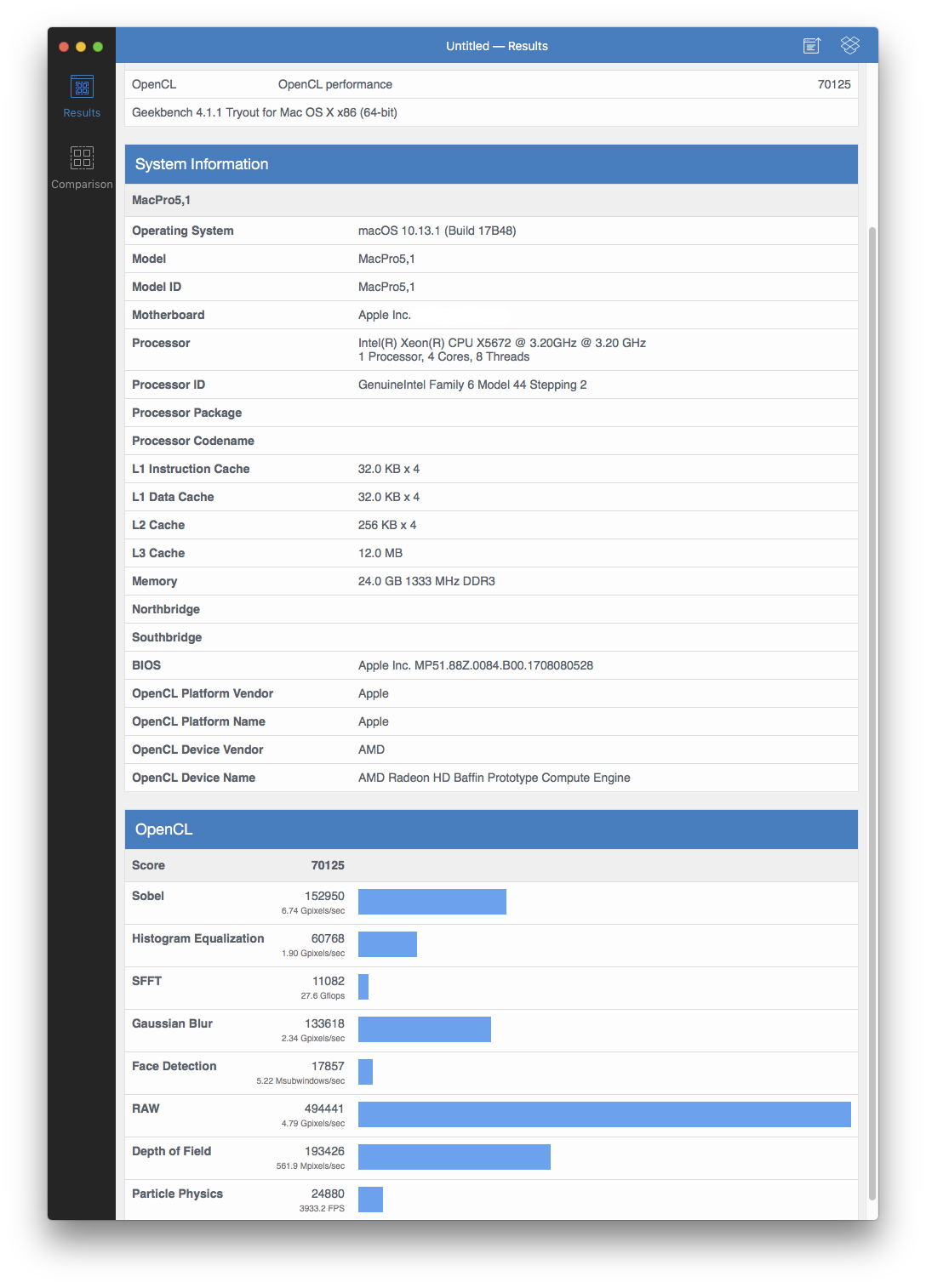Select the 12.0 MB L3 cache value

pyautogui.click(x=380, y=553)
